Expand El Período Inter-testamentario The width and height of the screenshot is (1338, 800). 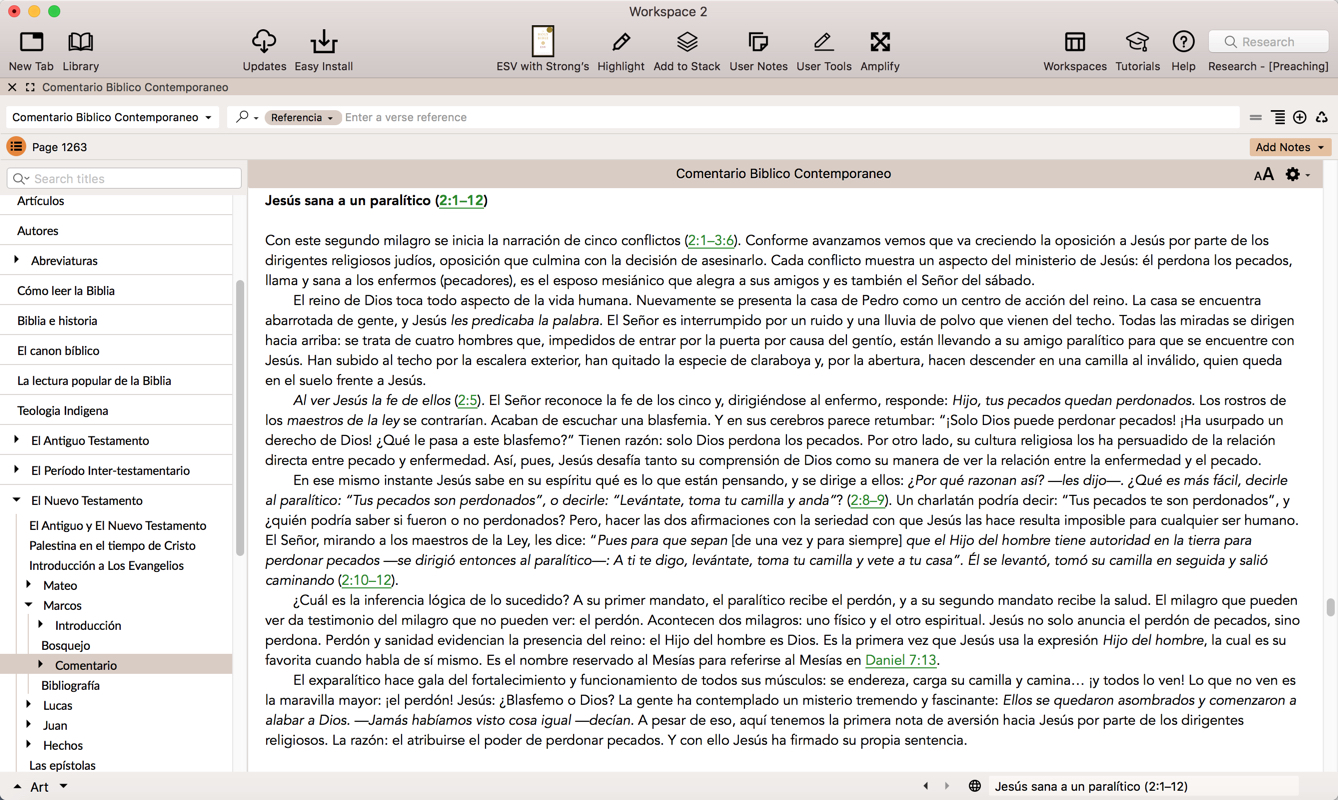coord(17,470)
